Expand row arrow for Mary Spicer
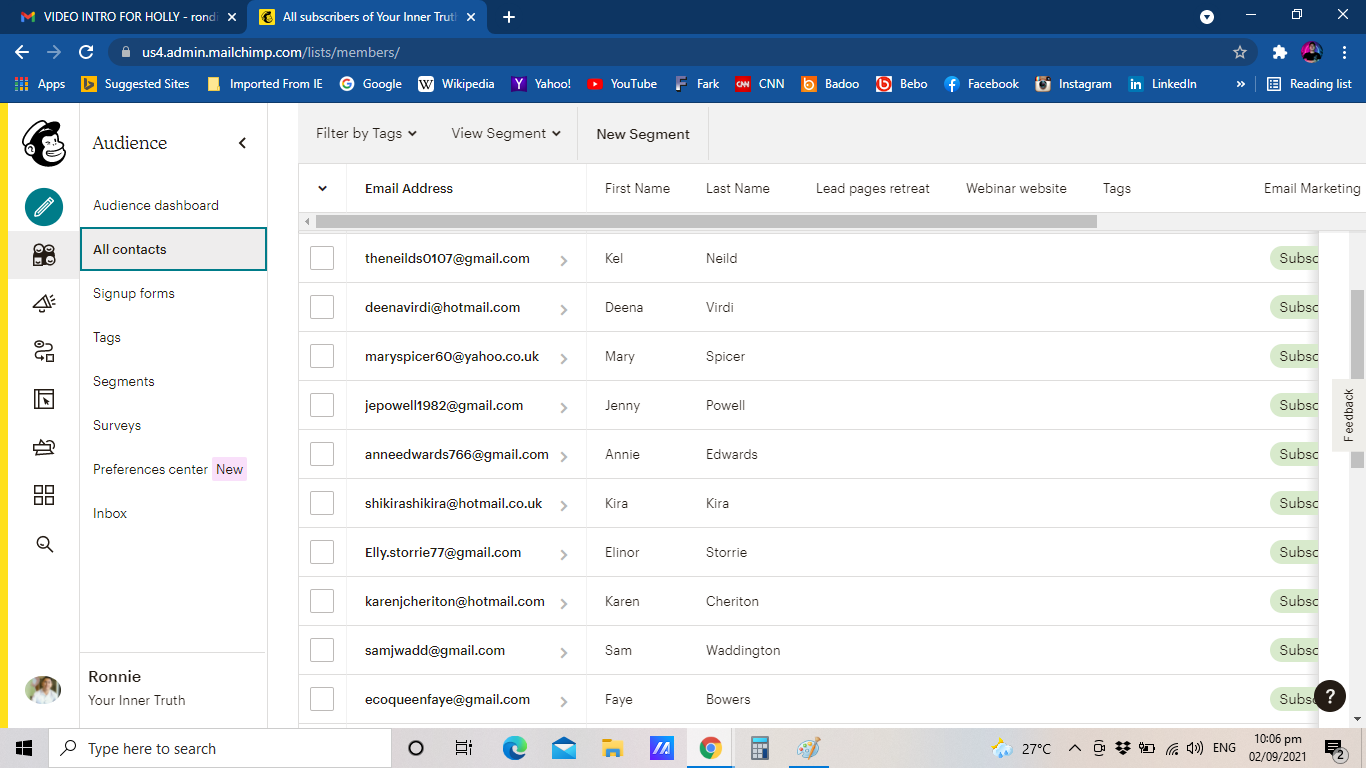1366x768 pixels. point(564,358)
